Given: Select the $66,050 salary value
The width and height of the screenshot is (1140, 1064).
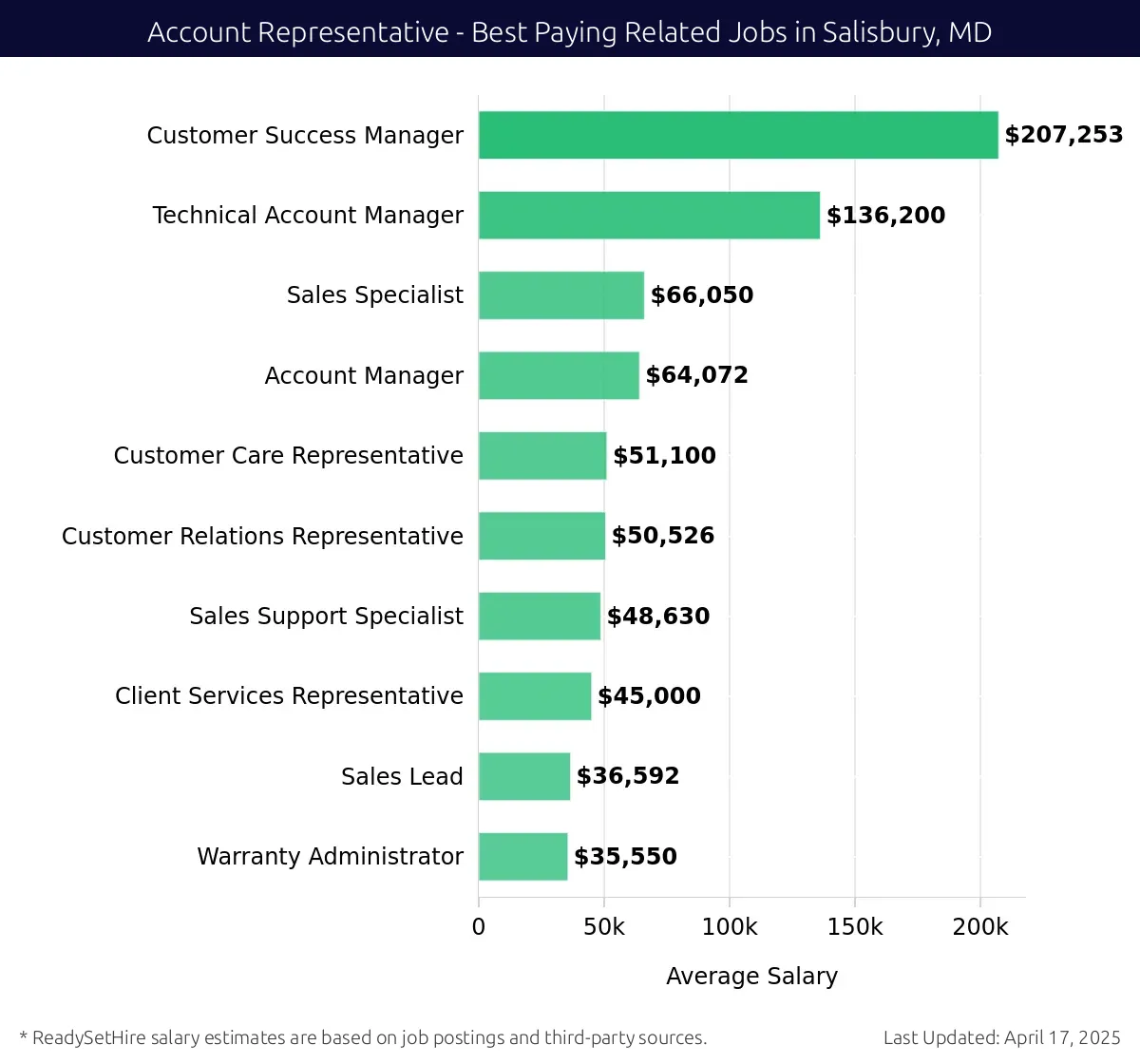Looking at the screenshot, I should point(702,295).
